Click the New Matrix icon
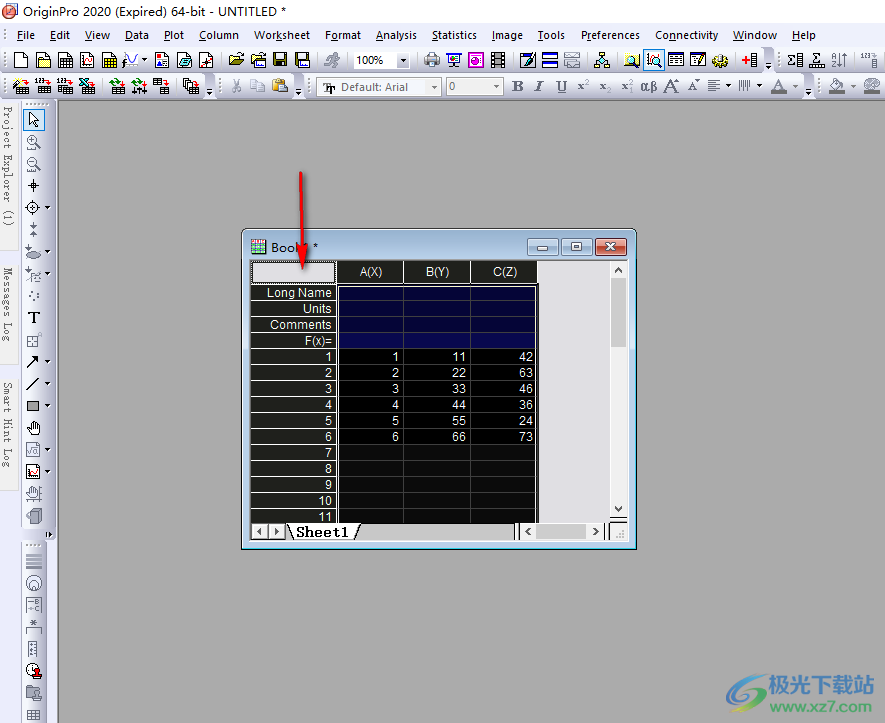Viewport: 885px width, 723px height. [x=109, y=60]
